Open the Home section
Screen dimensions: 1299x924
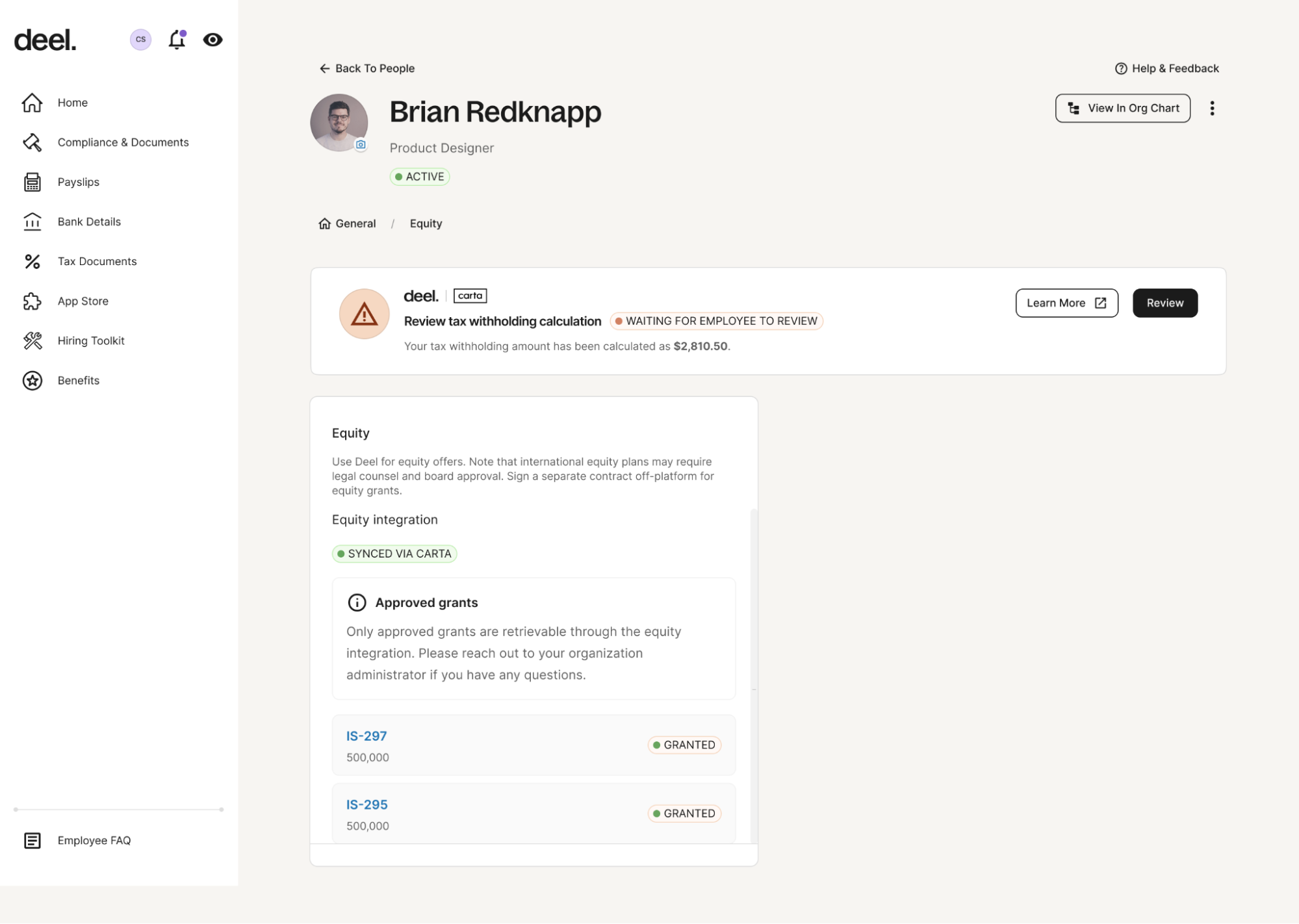72,103
